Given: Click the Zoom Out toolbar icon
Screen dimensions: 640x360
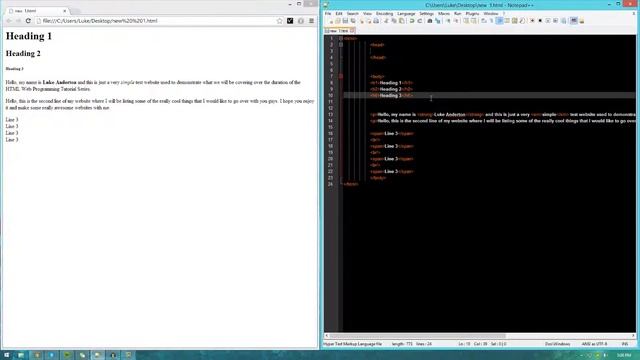Looking at the screenshot, I should point(456,20).
